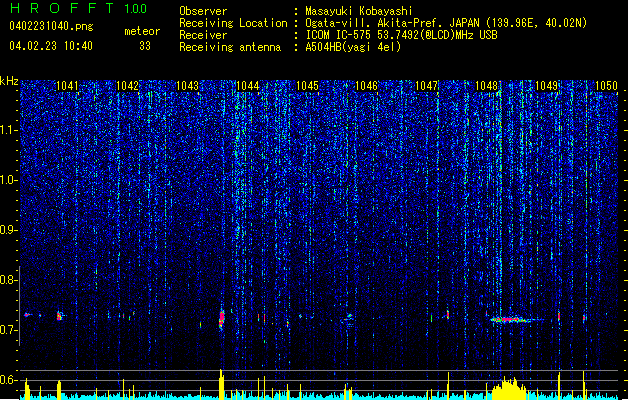
Task: Select the file name 0402231040.png
Action: pos(51,26)
